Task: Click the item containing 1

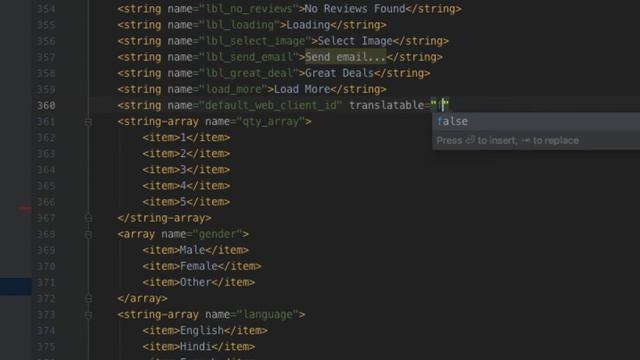Action: (186, 138)
